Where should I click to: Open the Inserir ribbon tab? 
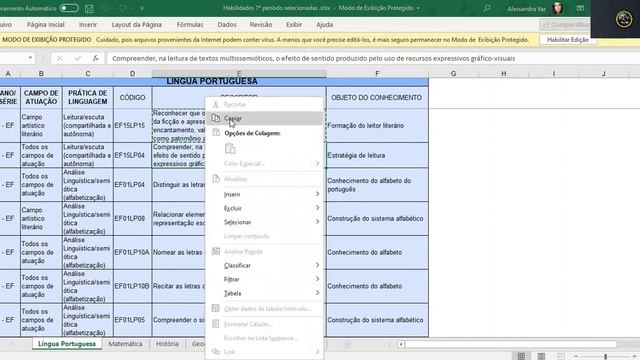click(88, 24)
